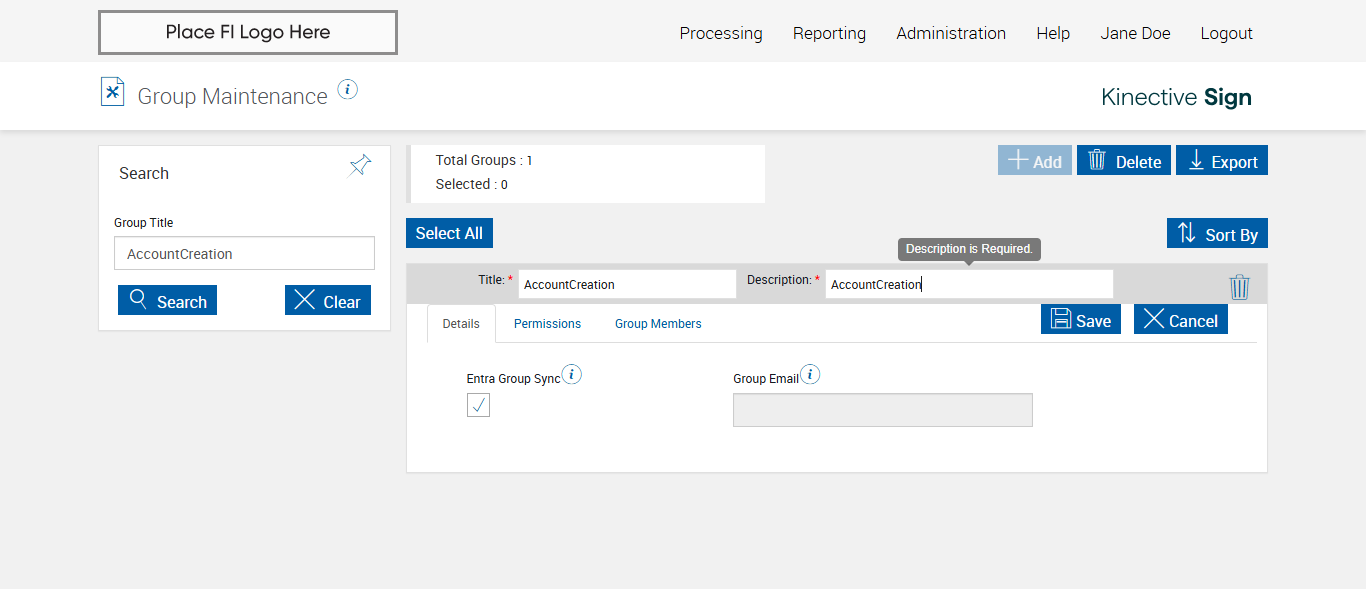Save the group changes
This screenshot has width=1366, height=589.
tap(1081, 320)
